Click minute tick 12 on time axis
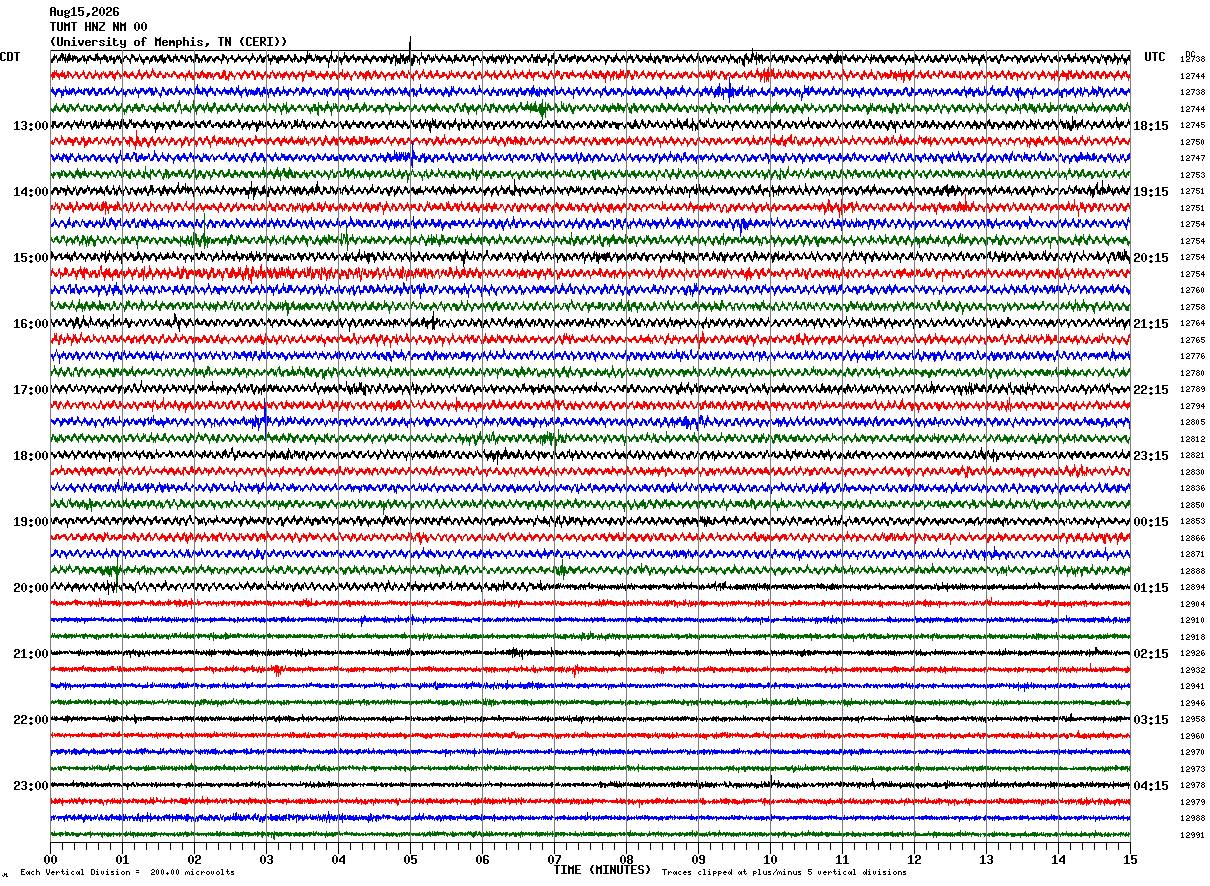This screenshot has width=1210, height=886. pos(914,860)
